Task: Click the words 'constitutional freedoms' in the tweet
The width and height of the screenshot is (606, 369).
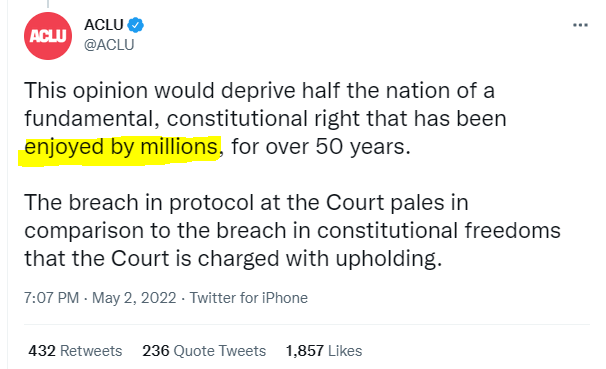Action: (439, 231)
